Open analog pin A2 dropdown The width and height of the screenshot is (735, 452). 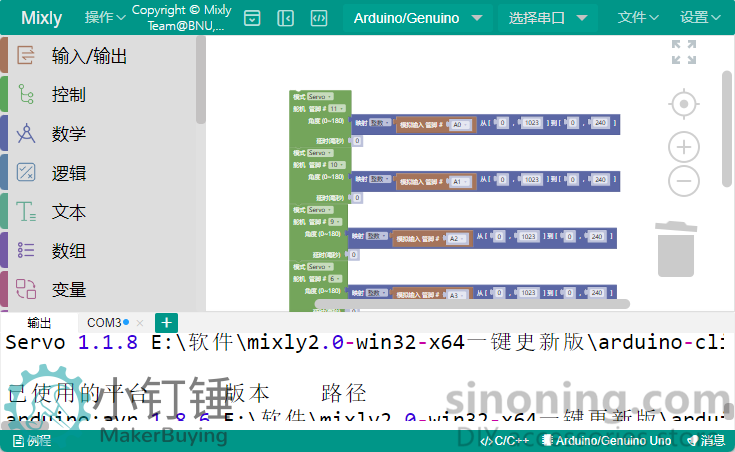click(457, 239)
